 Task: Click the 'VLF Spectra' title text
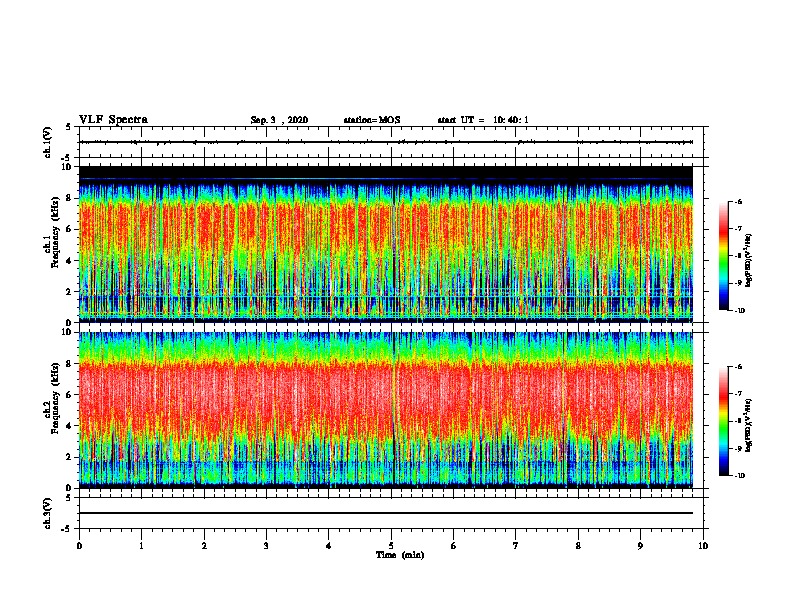[x=113, y=120]
